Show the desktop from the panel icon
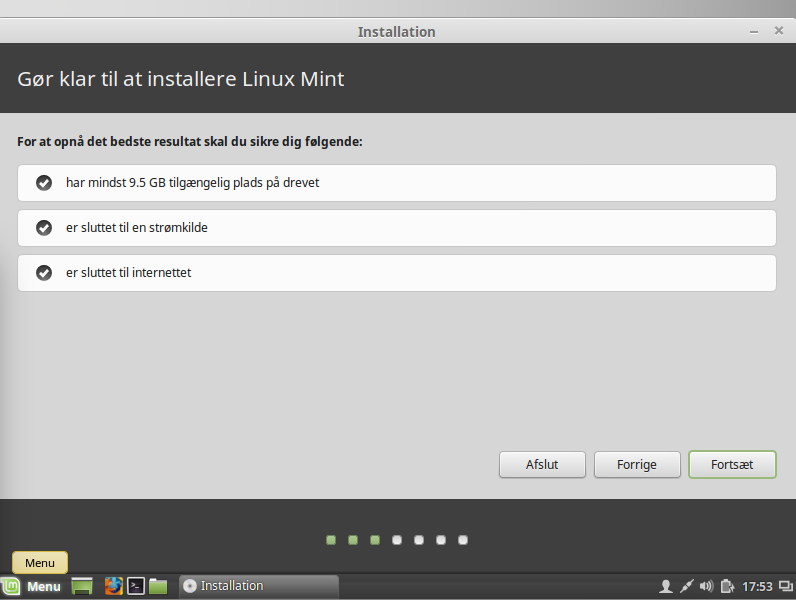Screen dimensions: 796x600 coord(82,586)
